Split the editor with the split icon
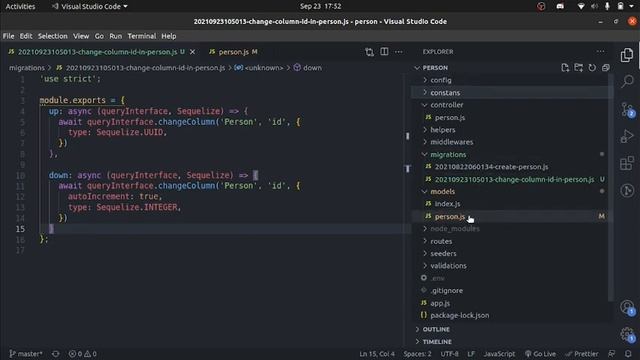The width and height of the screenshot is (640, 360). coord(384,51)
